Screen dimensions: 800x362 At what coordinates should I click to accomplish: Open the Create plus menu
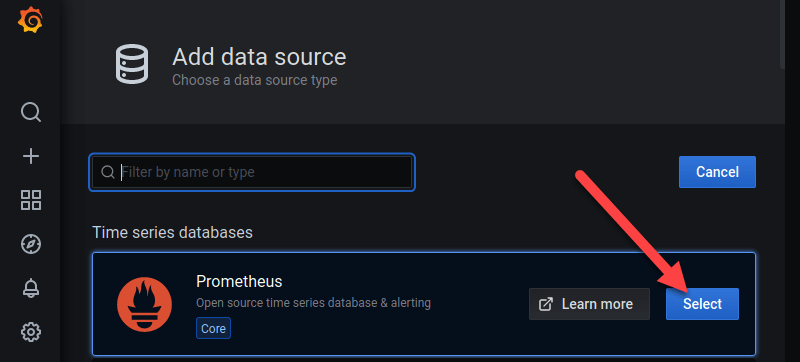click(x=31, y=156)
